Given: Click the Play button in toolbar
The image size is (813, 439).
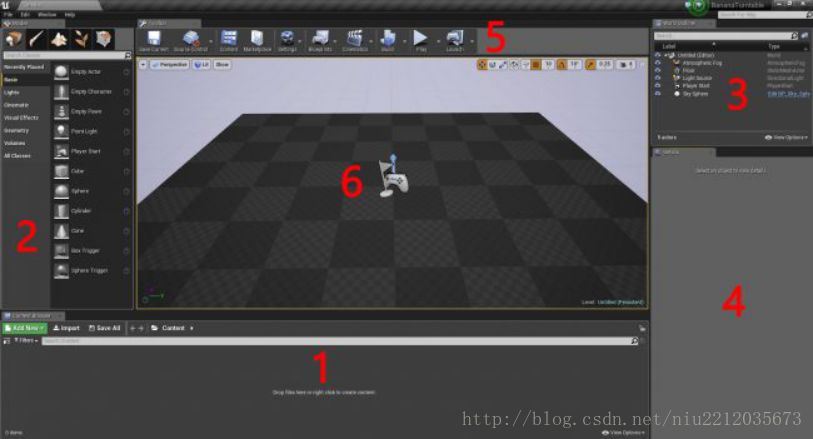Looking at the screenshot, I should click(x=420, y=41).
